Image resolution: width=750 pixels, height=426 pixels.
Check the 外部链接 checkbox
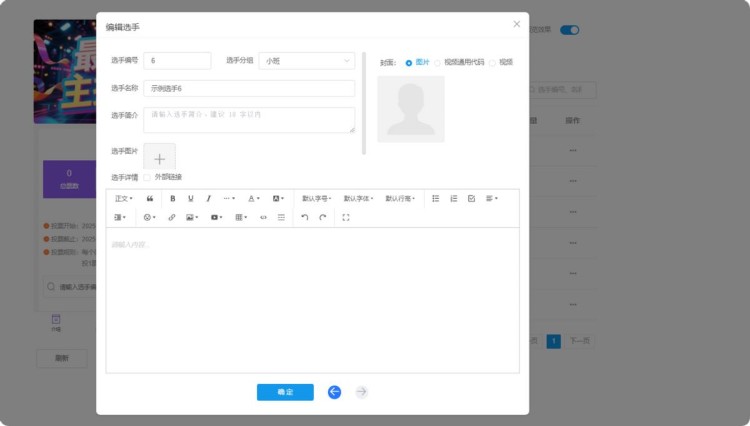tap(147, 178)
